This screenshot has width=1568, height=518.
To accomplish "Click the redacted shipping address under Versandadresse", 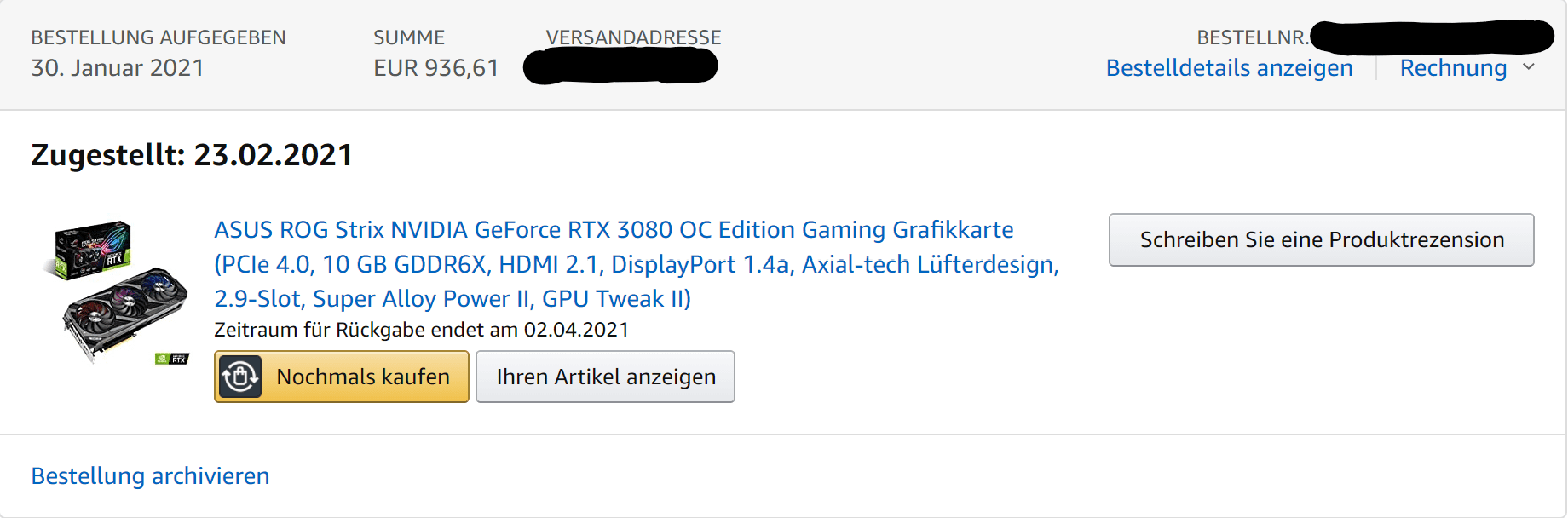I will pos(620,66).
